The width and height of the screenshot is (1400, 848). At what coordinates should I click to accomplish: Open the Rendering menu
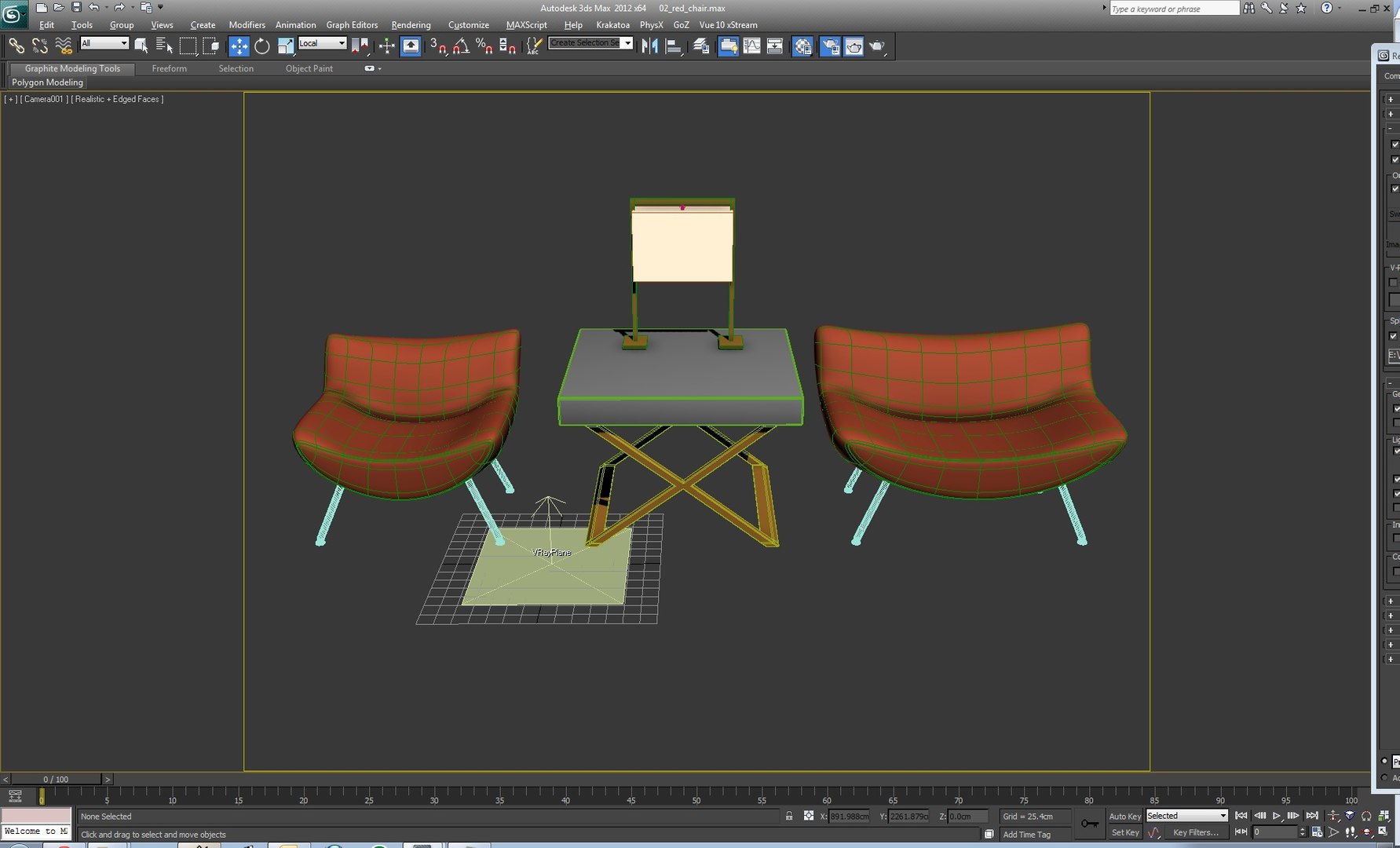click(411, 25)
